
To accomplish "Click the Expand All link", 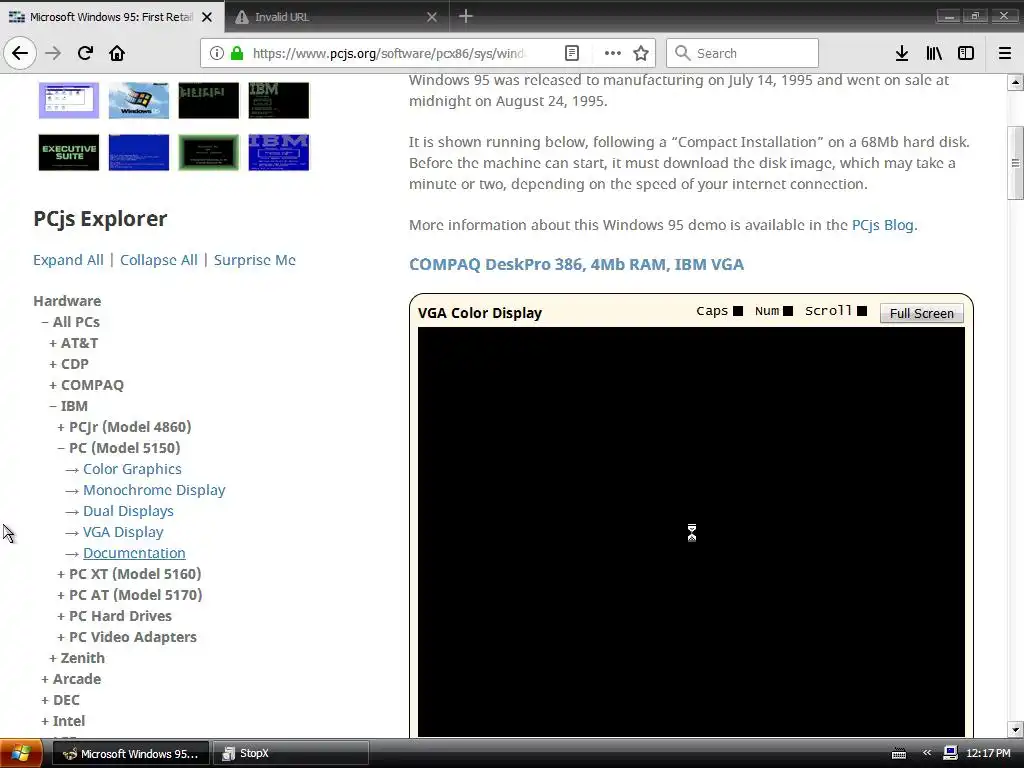I will click(69, 260).
